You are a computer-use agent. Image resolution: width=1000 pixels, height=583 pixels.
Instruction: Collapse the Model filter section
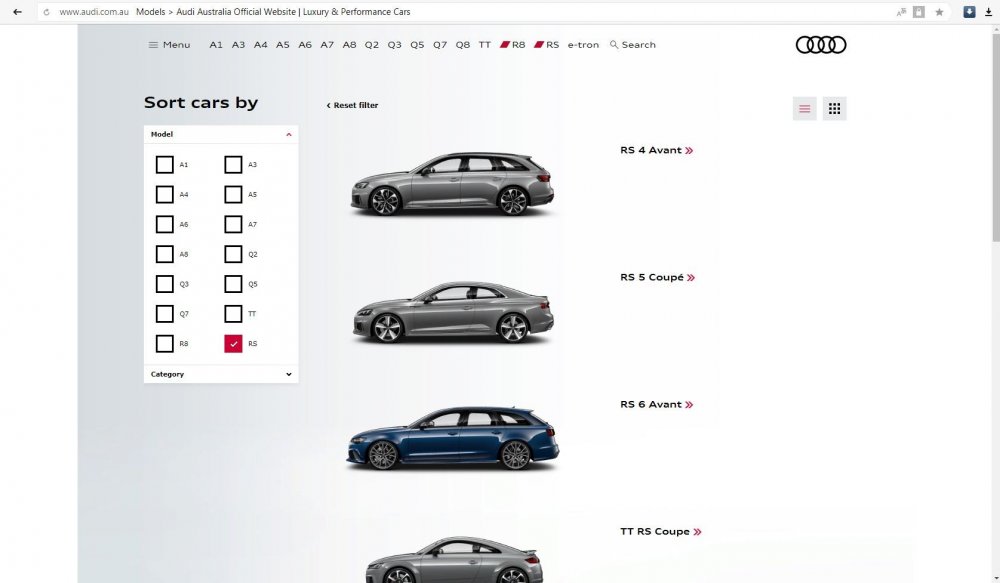coord(289,134)
